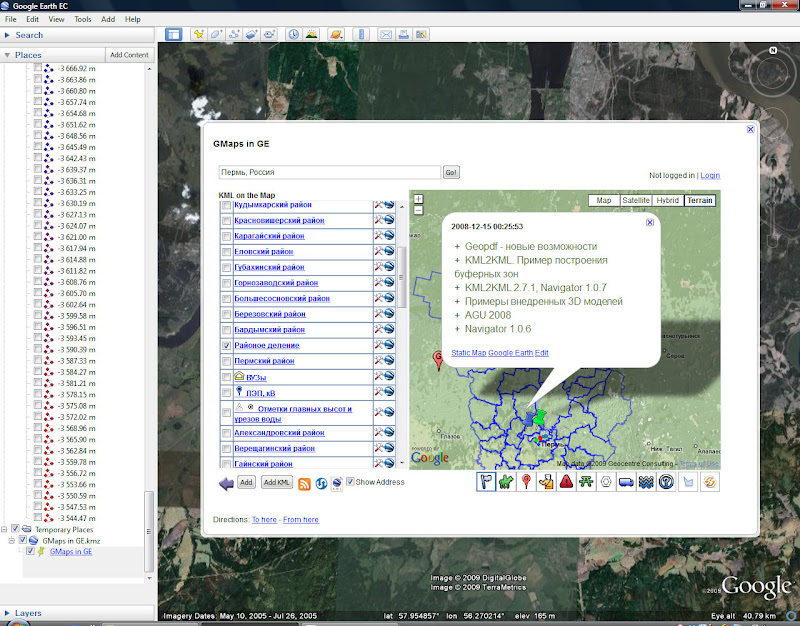Select the green horse rider marker icon
The image size is (800, 626).
click(506, 482)
